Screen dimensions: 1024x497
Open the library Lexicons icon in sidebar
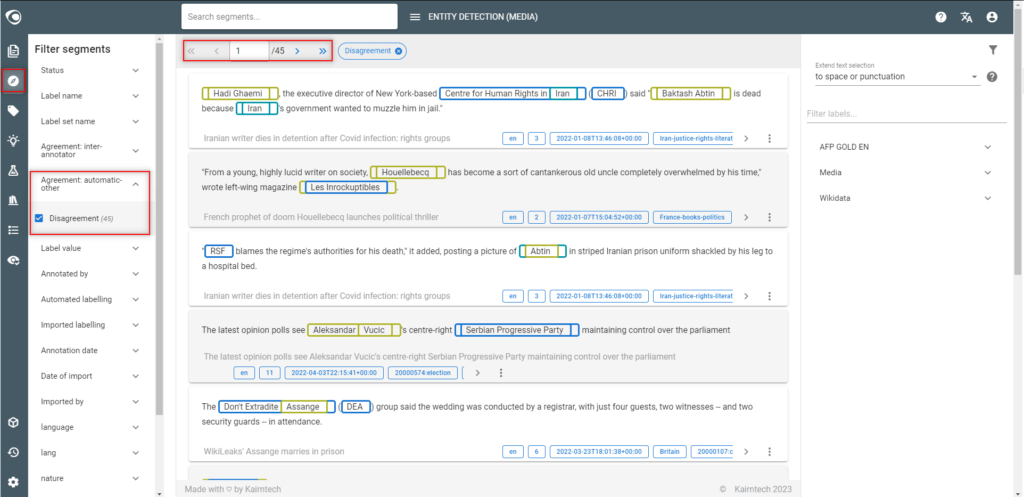pyautogui.click(x=13, y=200)
